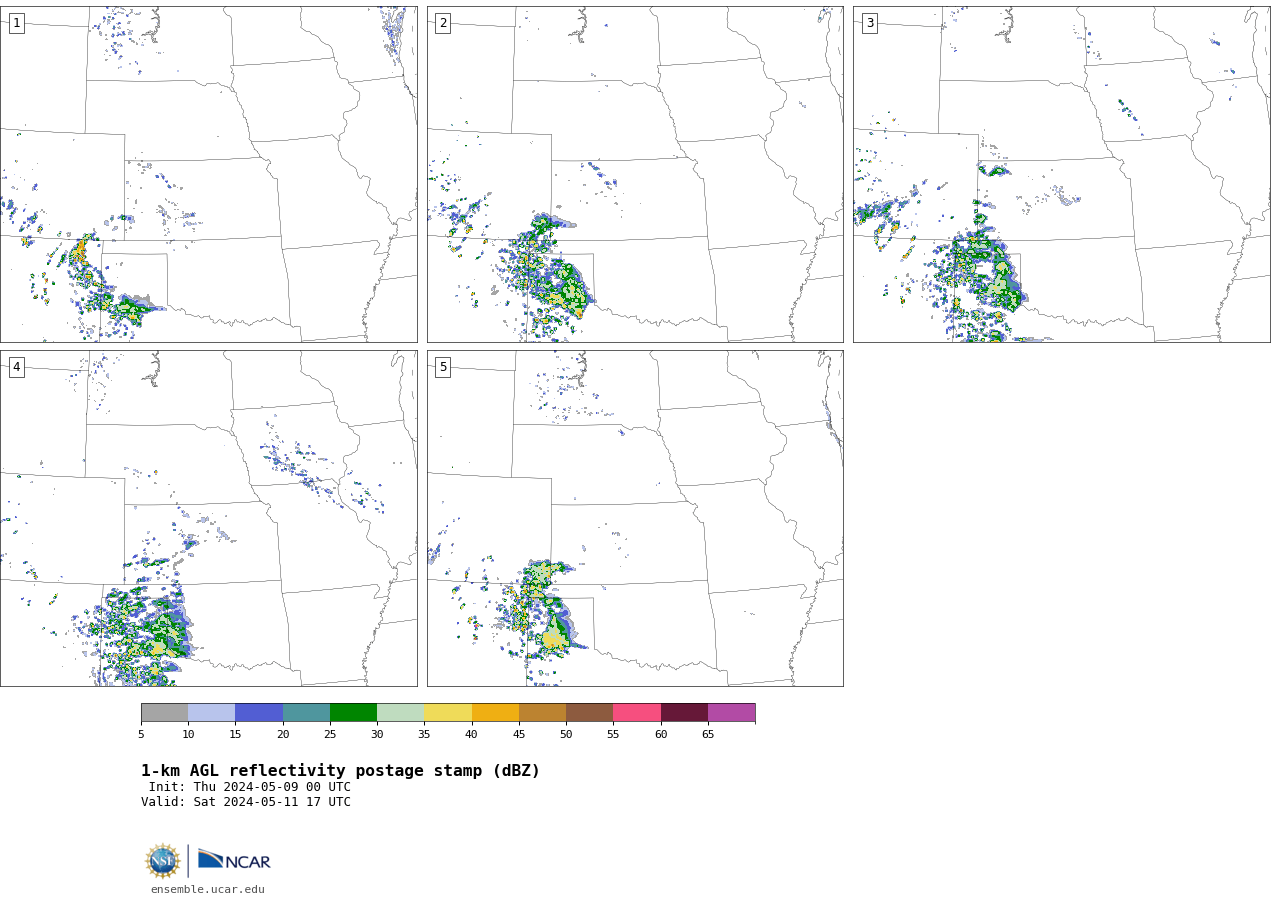Click the colorbar tick label 50
1280x901 pixels.
566,734
